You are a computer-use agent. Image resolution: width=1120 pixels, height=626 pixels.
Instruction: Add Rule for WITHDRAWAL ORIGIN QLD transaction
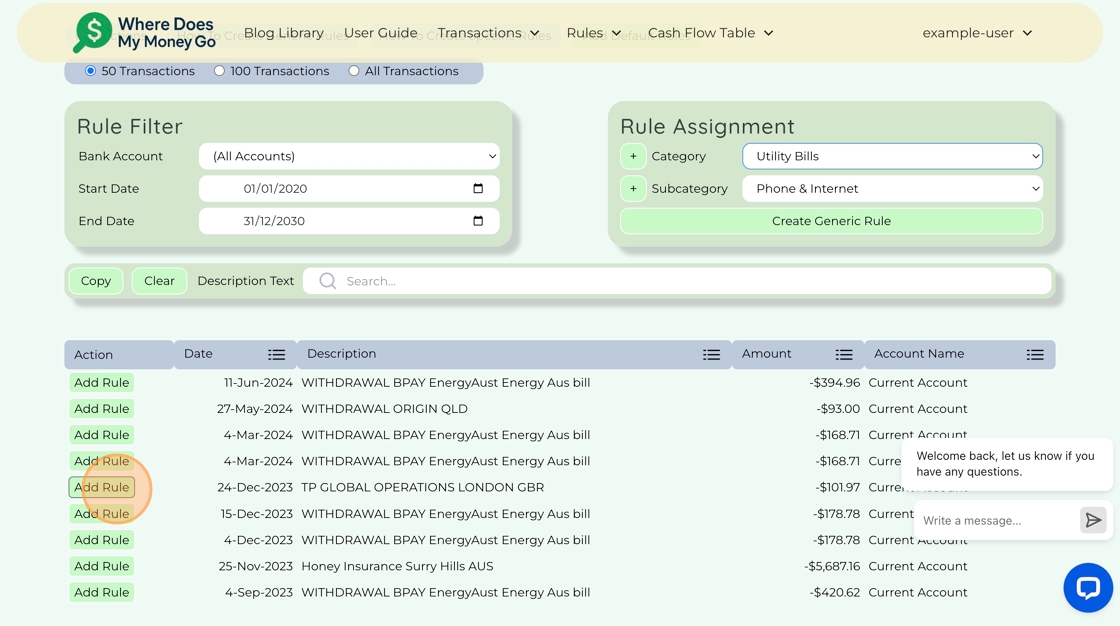101,409
